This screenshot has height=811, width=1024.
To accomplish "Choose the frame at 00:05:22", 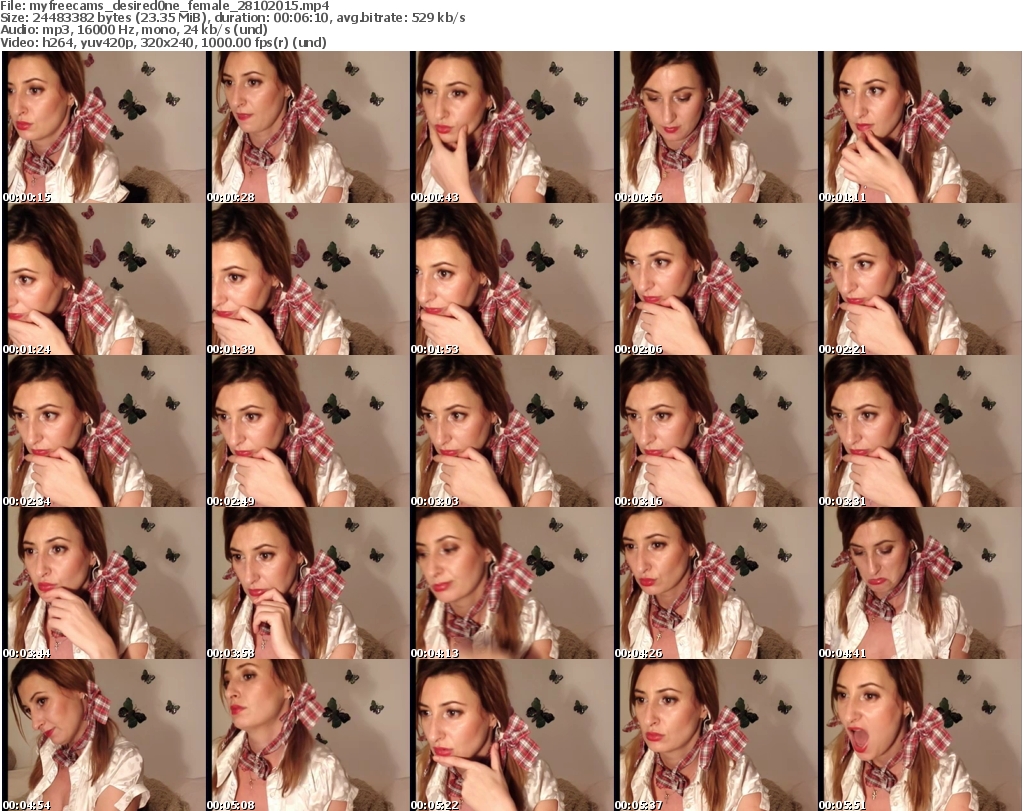I will pyautogui.click(x=511, y=735).
